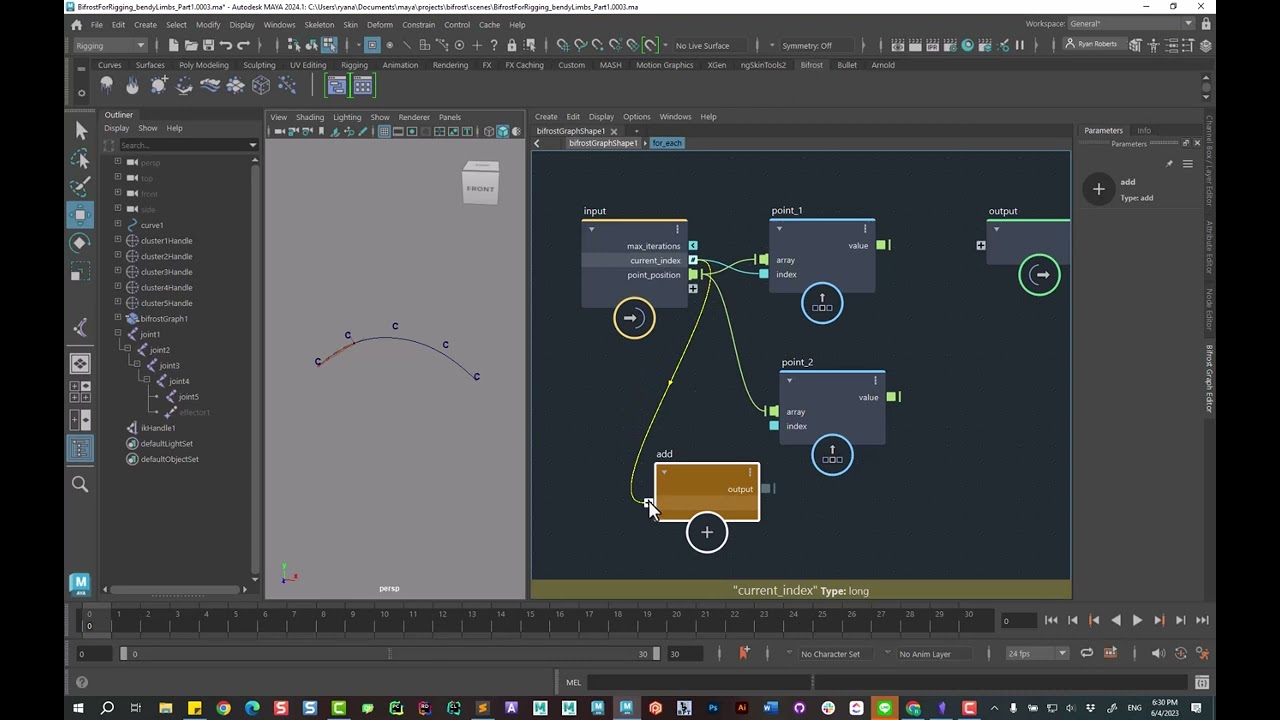Viewport: 1280px width, 720px height.
Task: Toggle select by hierarchy icon
Action: 294,45
